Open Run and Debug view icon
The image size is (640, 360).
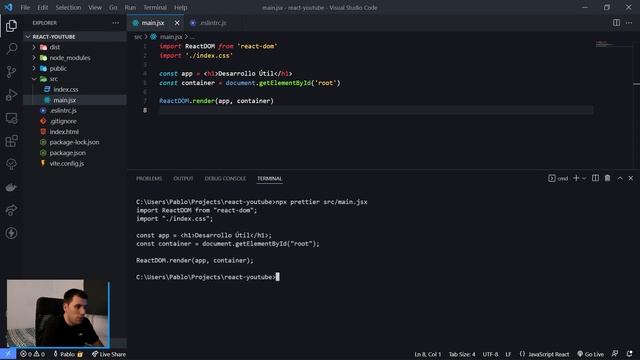point(11,95)
